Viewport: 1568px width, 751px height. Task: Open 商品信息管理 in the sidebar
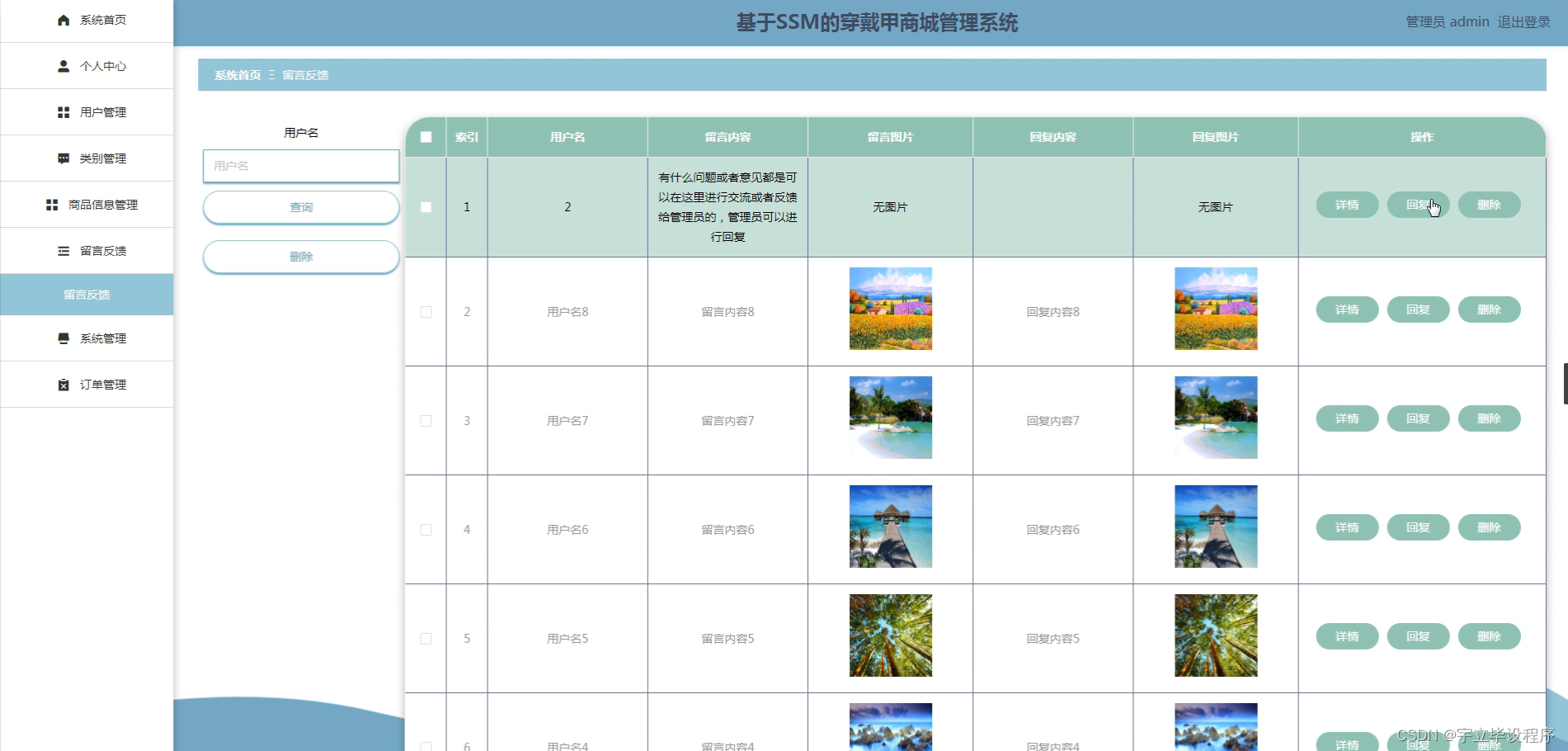(87, 205)
